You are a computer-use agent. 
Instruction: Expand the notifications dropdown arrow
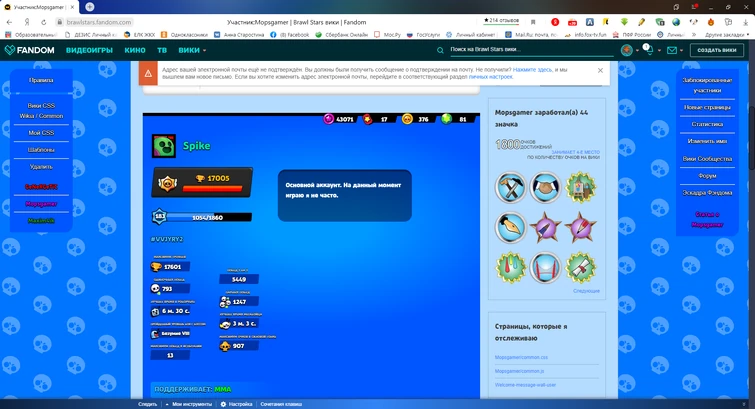[x=659, y=51]
